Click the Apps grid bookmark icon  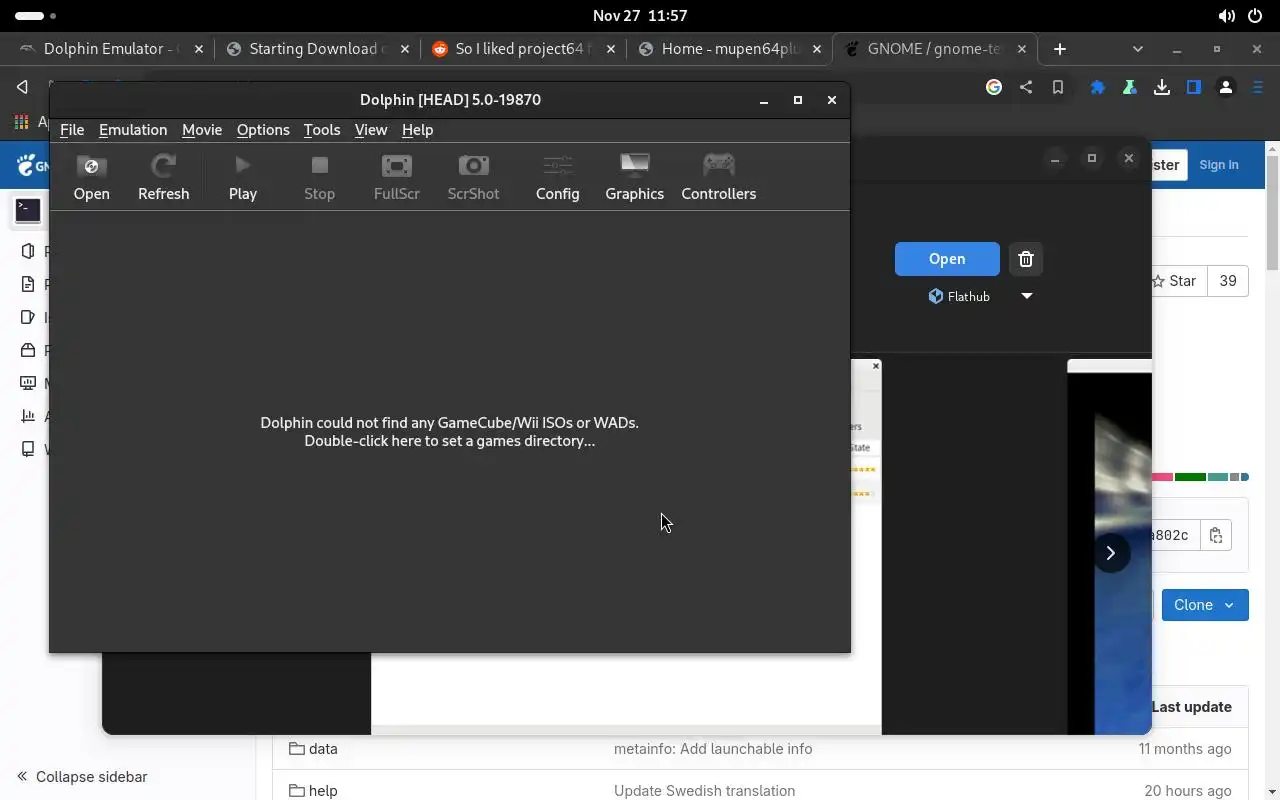pos(21,122)
